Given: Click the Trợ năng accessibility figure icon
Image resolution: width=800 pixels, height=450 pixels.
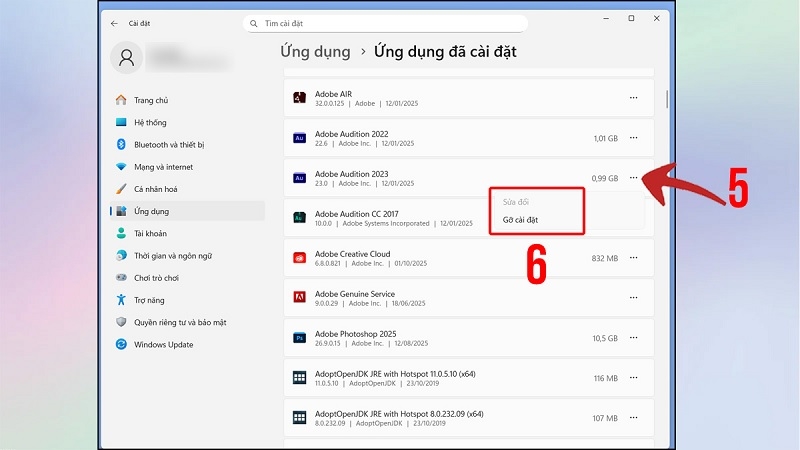Looking at the screenshot, I should tap(121, 299).
